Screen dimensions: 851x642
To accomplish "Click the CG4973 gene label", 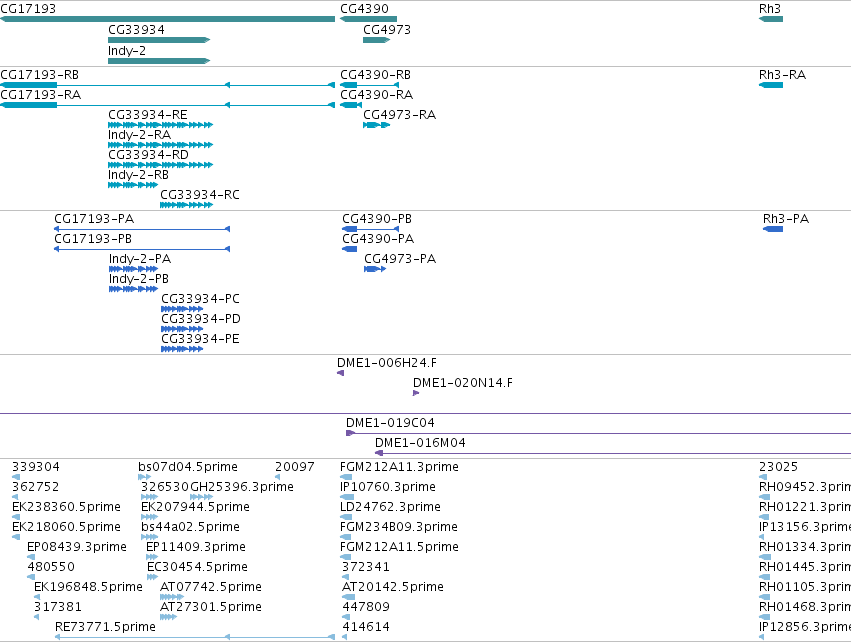I will click(387, 30).
